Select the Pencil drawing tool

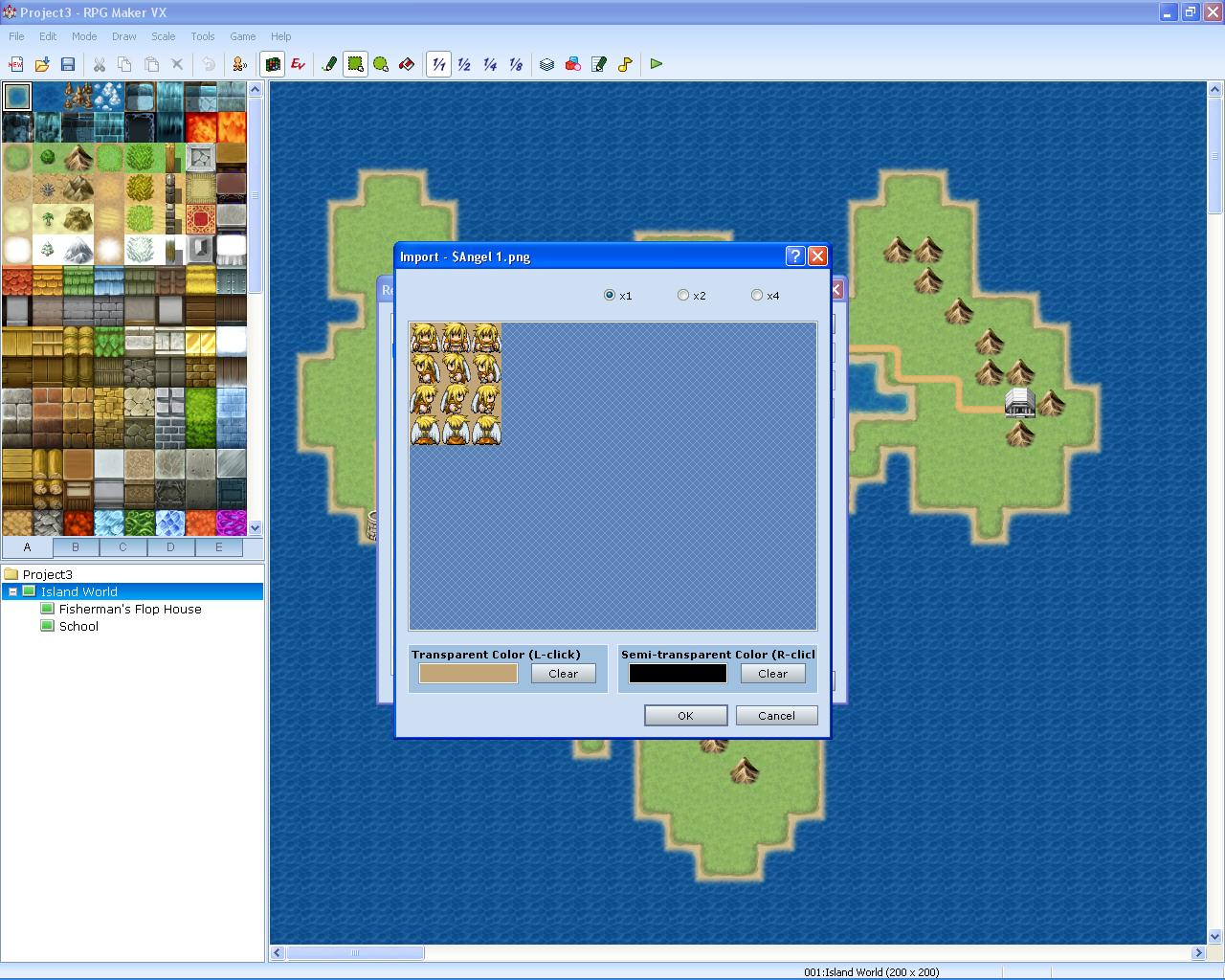tap(330, 64)
